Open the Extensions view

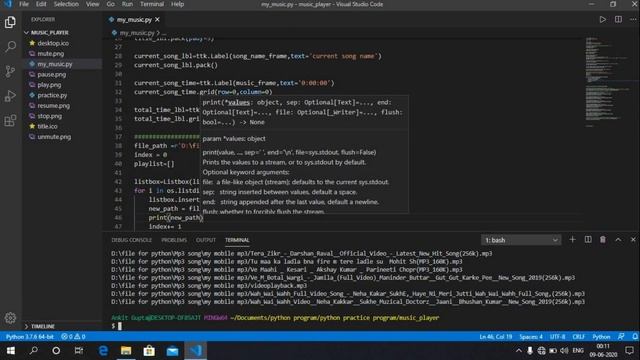pyautogui.click(x=10, y=121)
